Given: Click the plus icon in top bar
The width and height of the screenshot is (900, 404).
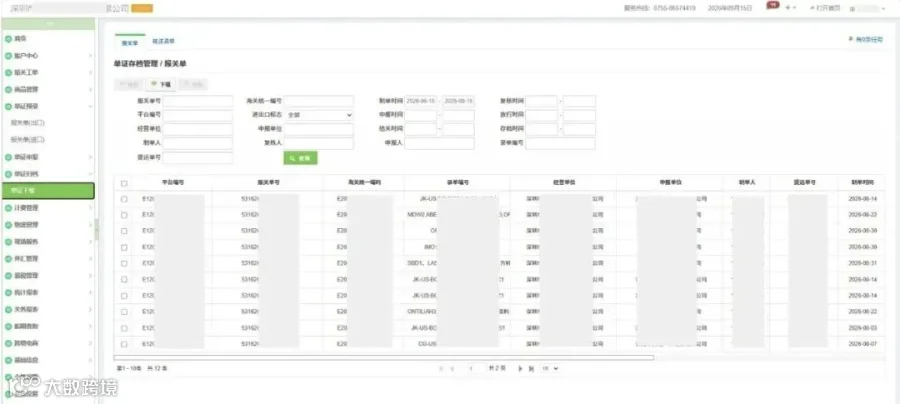Looking at the screenshot, I should [x=788, y=8].
